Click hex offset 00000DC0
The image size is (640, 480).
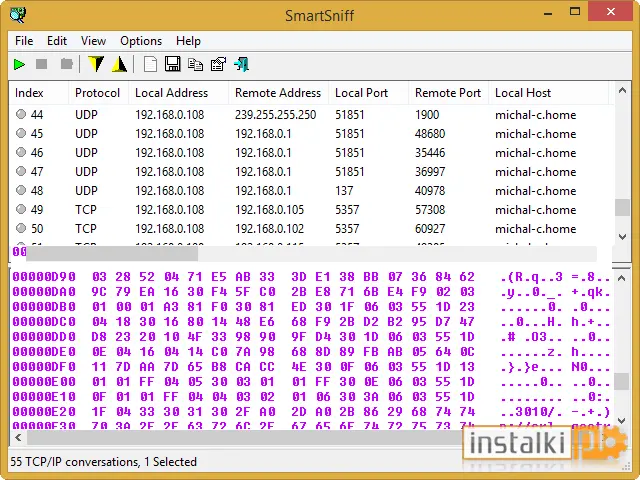(44, 322)
